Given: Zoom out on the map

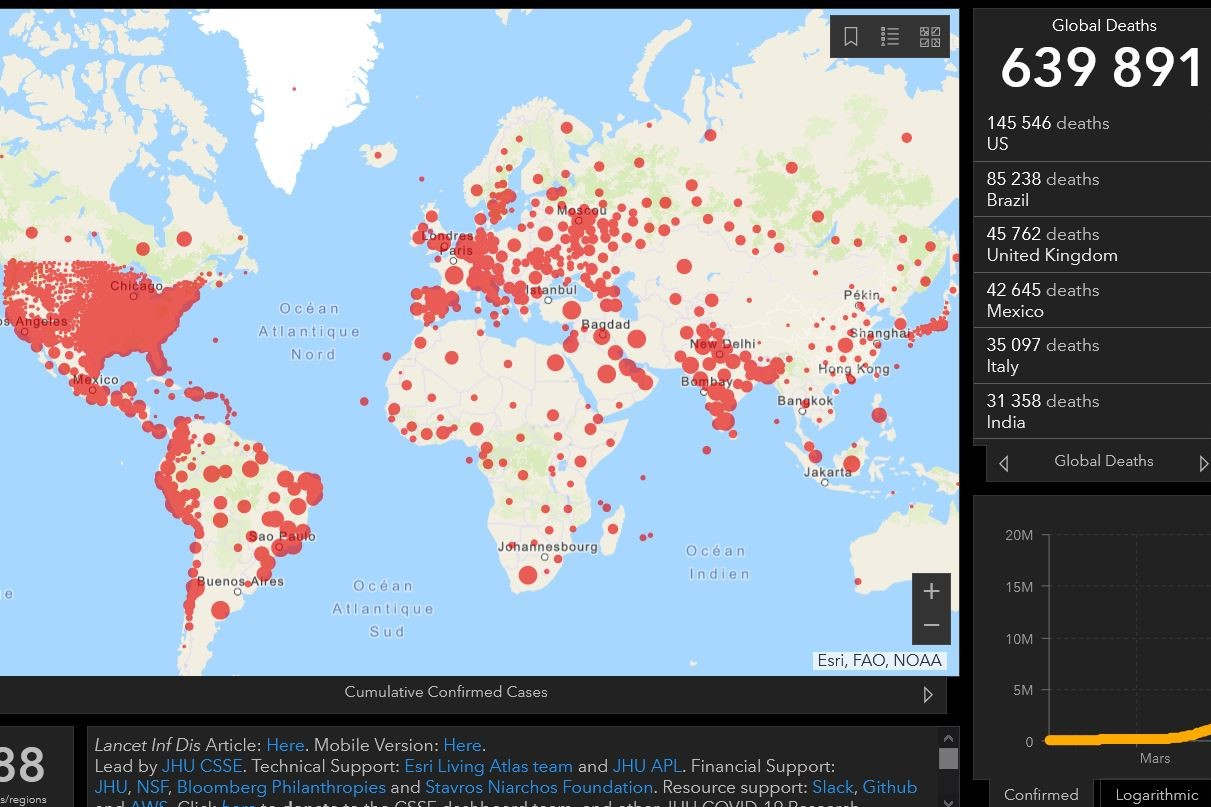Looking at the screenshot, I should point(931,626).
